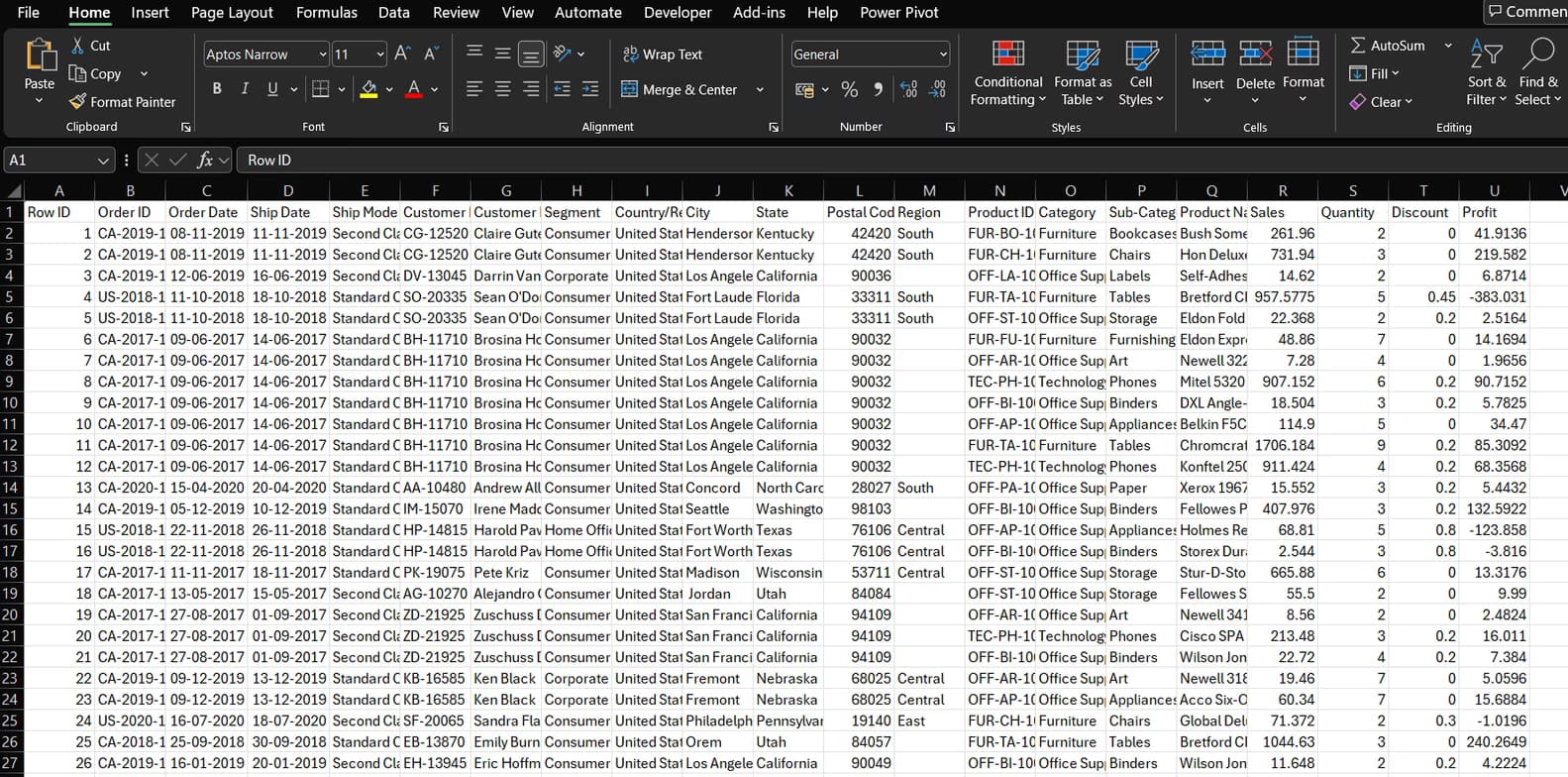Open the Comments button

pyautogui.click(x=1525, y=11)
